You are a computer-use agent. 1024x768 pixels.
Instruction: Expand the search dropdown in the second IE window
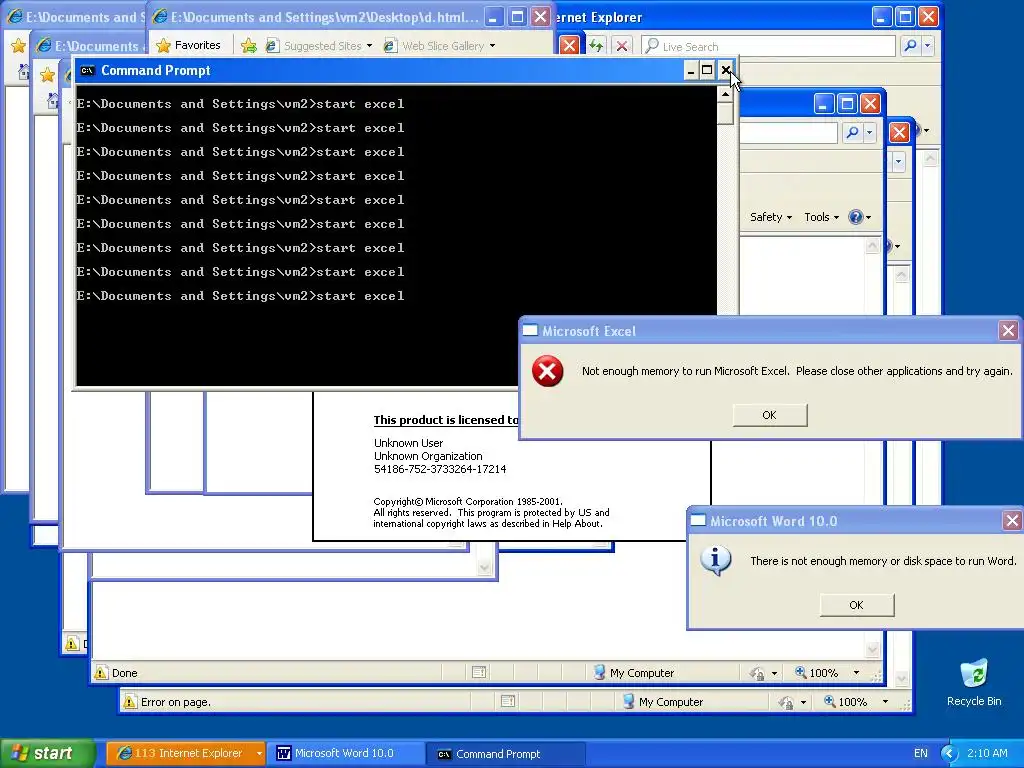tap(869, 133)
